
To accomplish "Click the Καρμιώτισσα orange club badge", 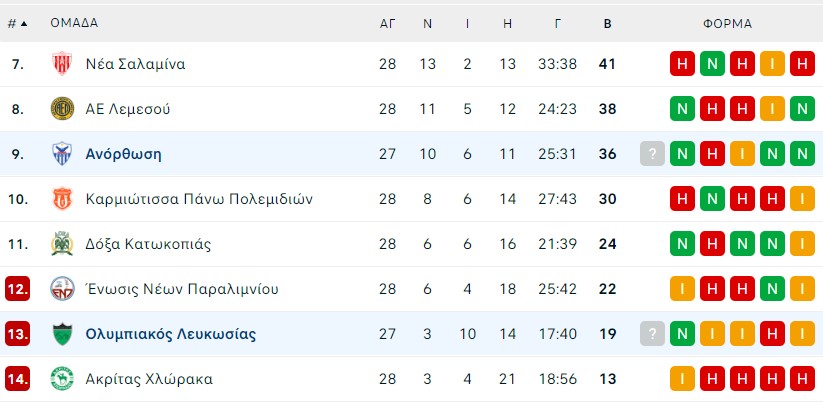I will (62, 199).
